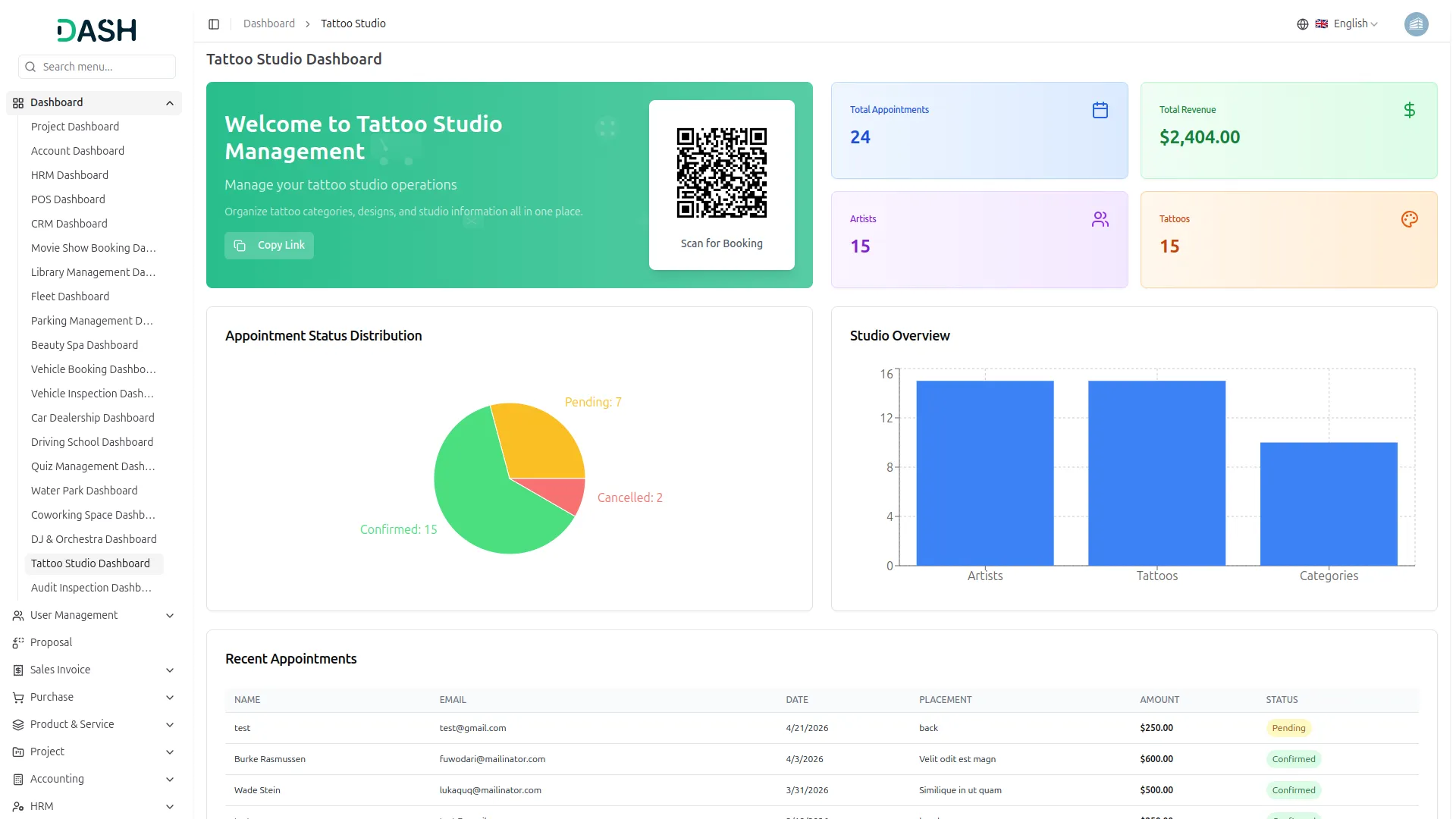Collapse the Dashboard menu section
The image size is (1456, 819).
[170, 103]
